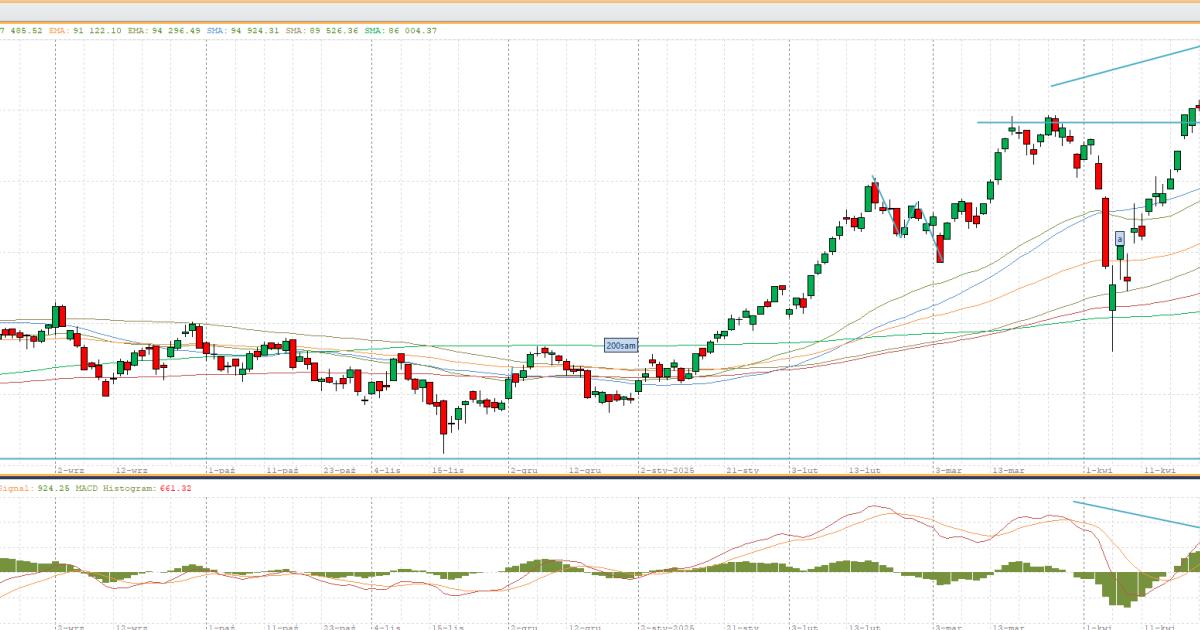1200x630 pixels.
Task: Click the blue SMA 94 924.31 legend label
Action: (x=242, y=31)
